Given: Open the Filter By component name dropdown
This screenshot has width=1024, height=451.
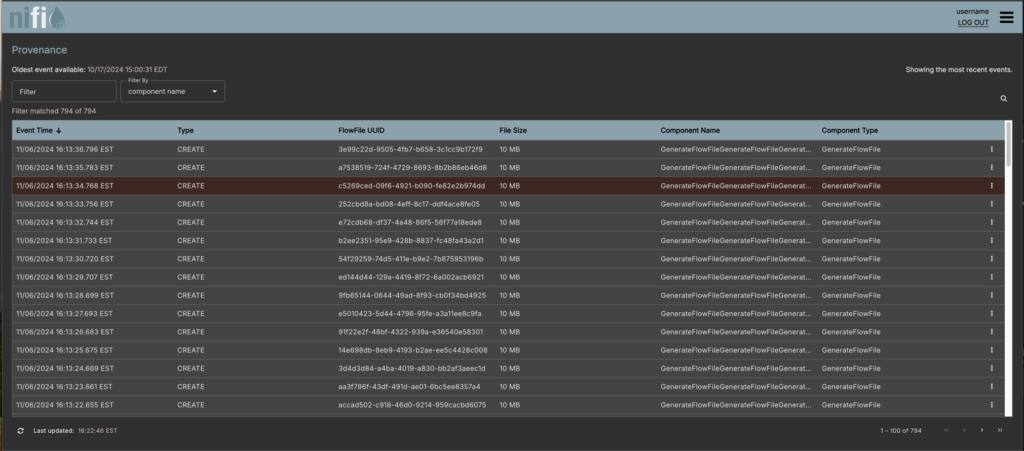Looking at the screenshot, I should [172, 91].
